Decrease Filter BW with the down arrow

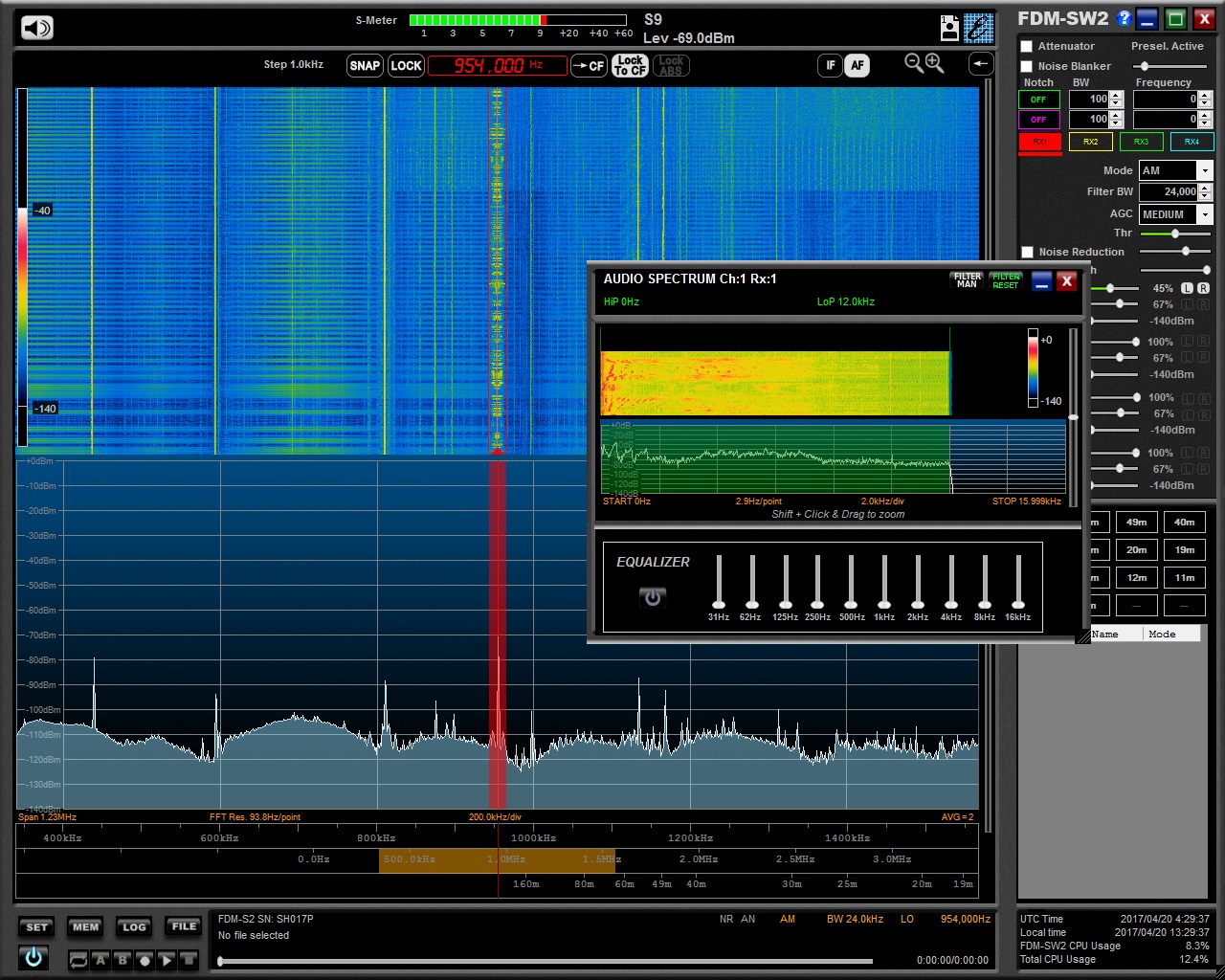pyautogui.click(x=1205, y=196)
